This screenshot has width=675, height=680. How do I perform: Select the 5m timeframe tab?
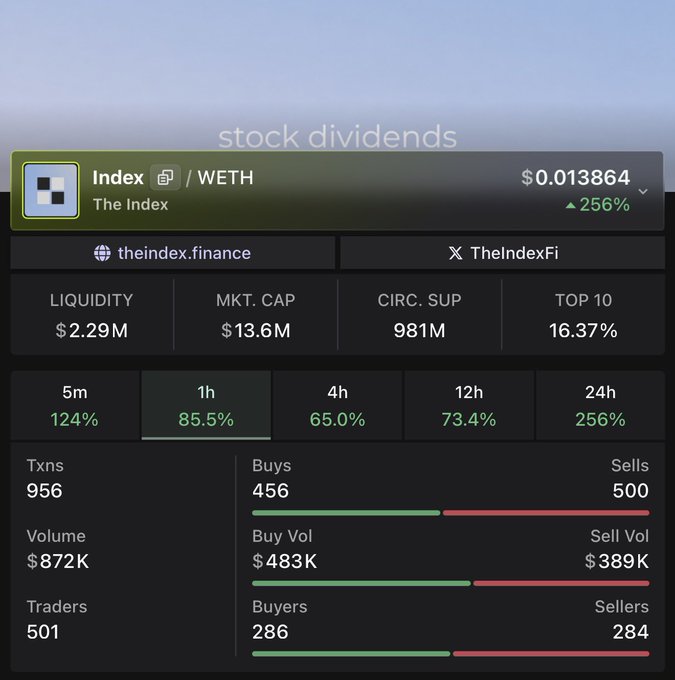75,405
